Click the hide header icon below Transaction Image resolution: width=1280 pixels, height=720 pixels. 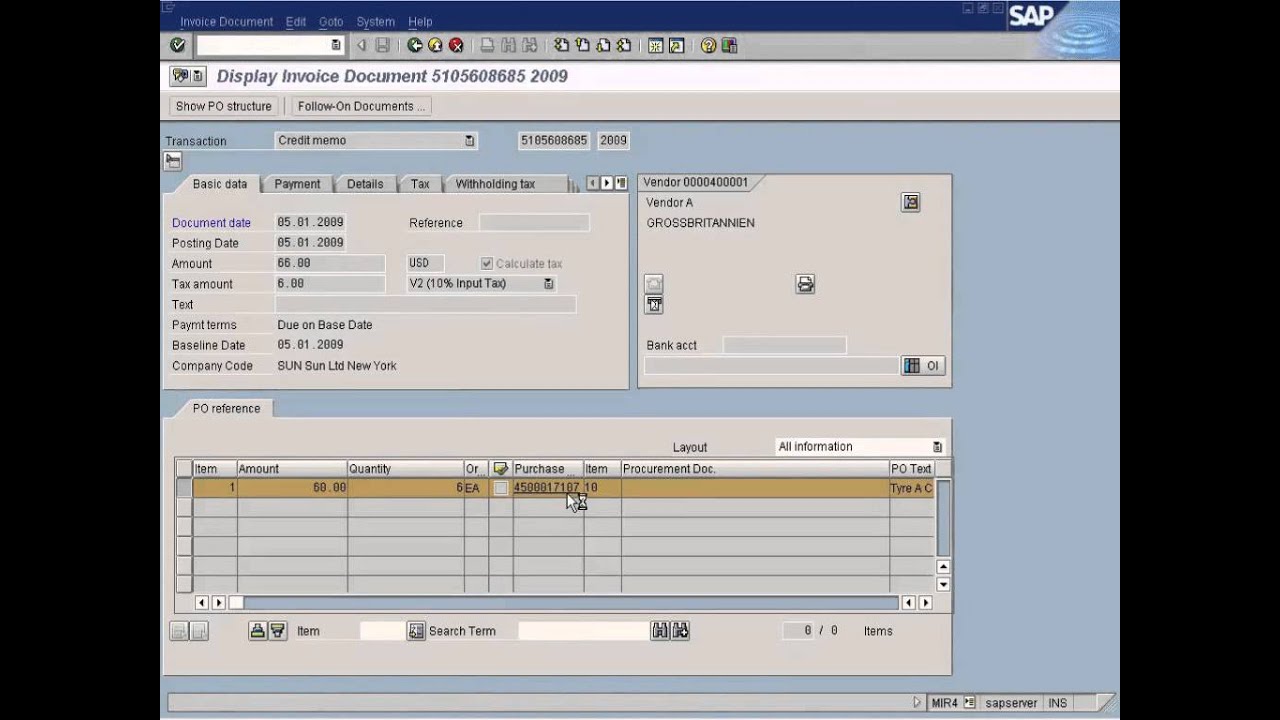coord(173,161)
